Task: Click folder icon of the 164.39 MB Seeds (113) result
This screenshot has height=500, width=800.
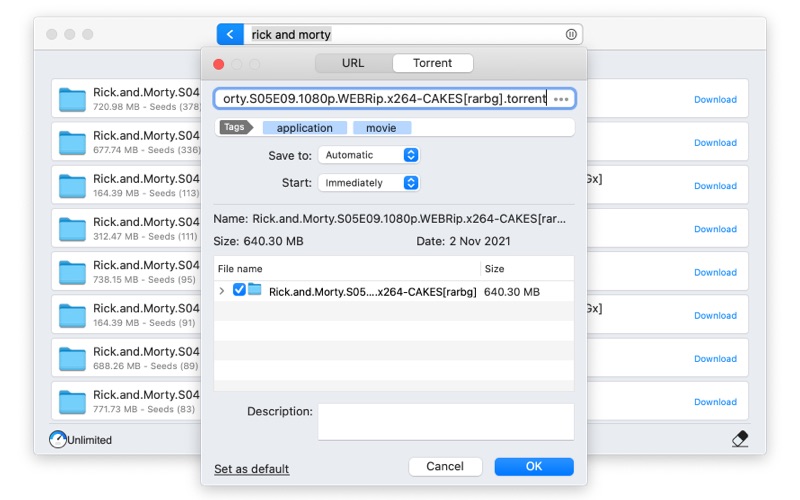Action: 72,186
